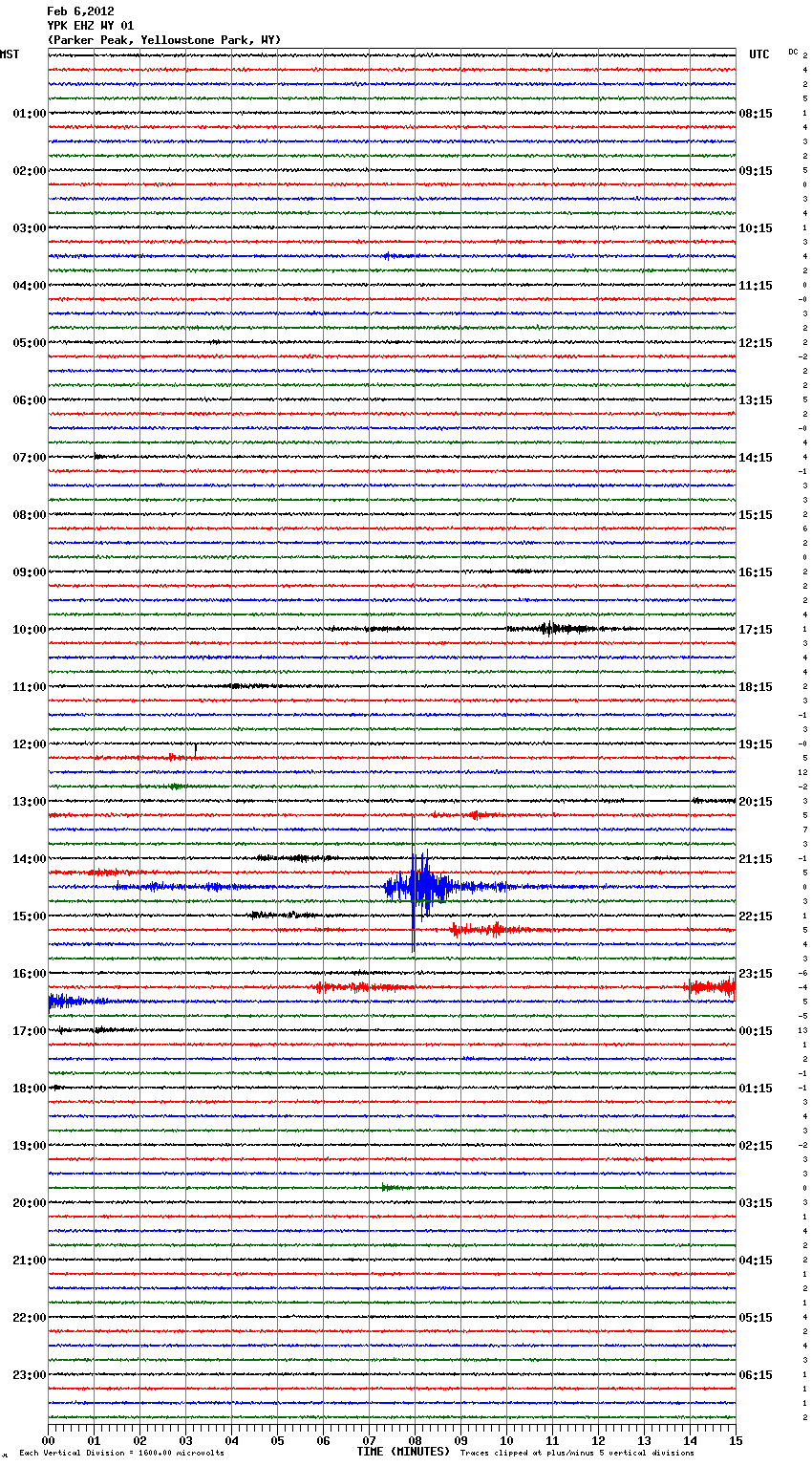Viewport: 812px width, 1466px height.
Task: Click minute 15 on the bottom axis
Action: [735, 1440]
